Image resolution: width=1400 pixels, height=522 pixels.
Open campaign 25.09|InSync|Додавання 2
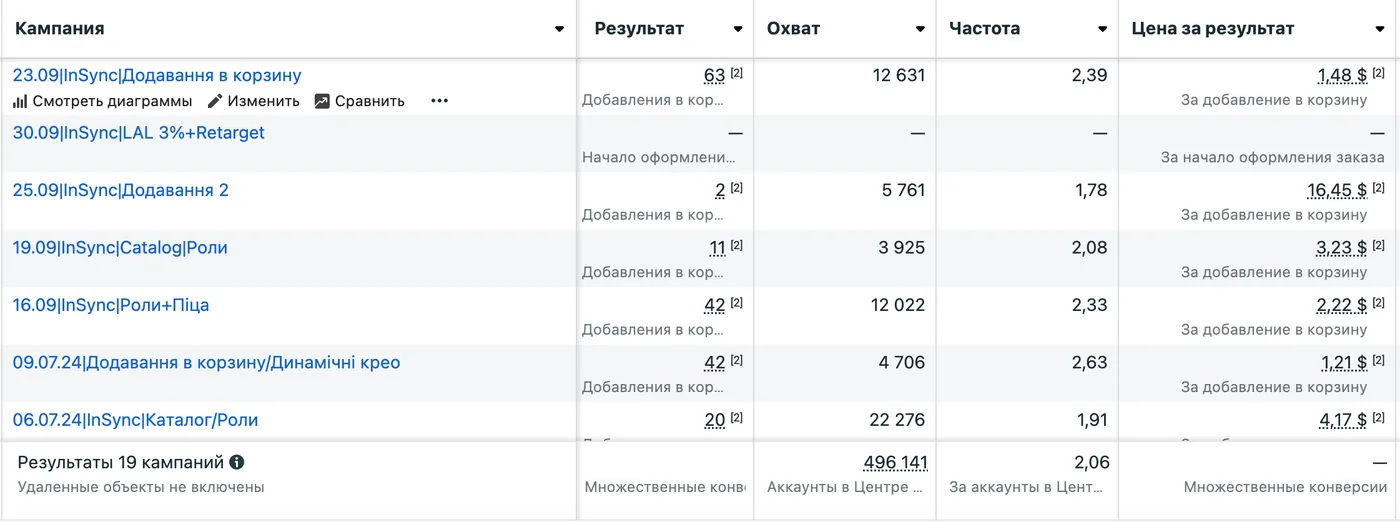click(121, 190)
